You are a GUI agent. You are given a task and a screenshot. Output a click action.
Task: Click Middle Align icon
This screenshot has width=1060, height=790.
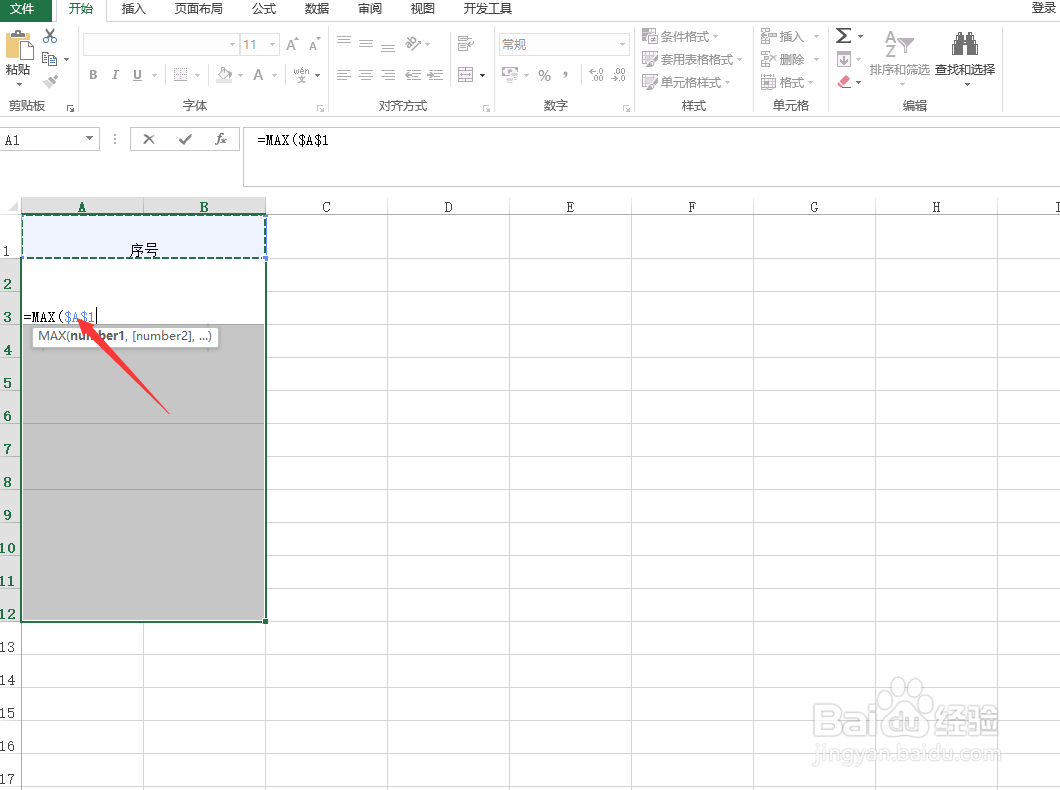pos(366,44)
